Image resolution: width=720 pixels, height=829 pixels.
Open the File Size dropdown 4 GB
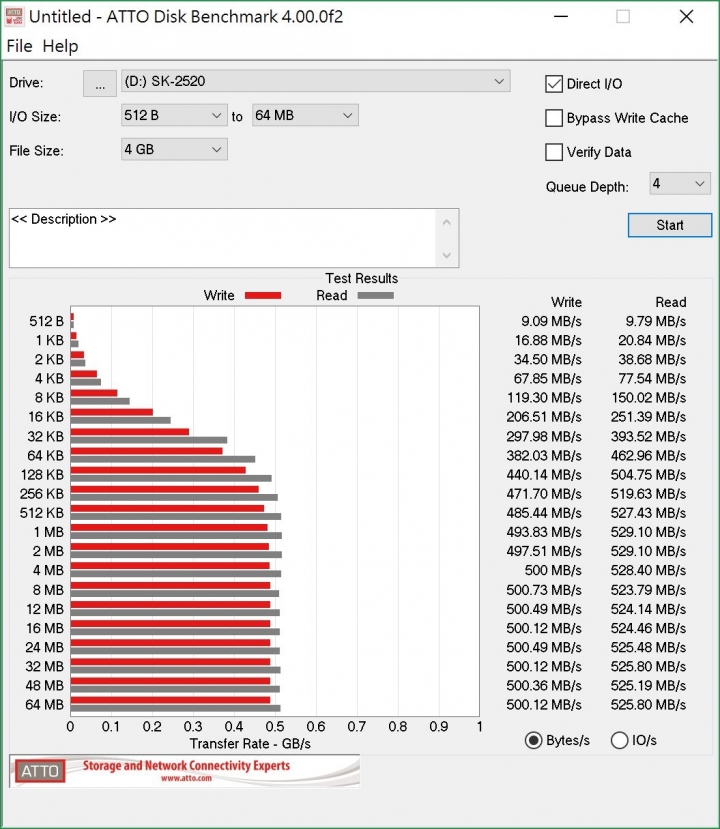click(x=174, y=150)
